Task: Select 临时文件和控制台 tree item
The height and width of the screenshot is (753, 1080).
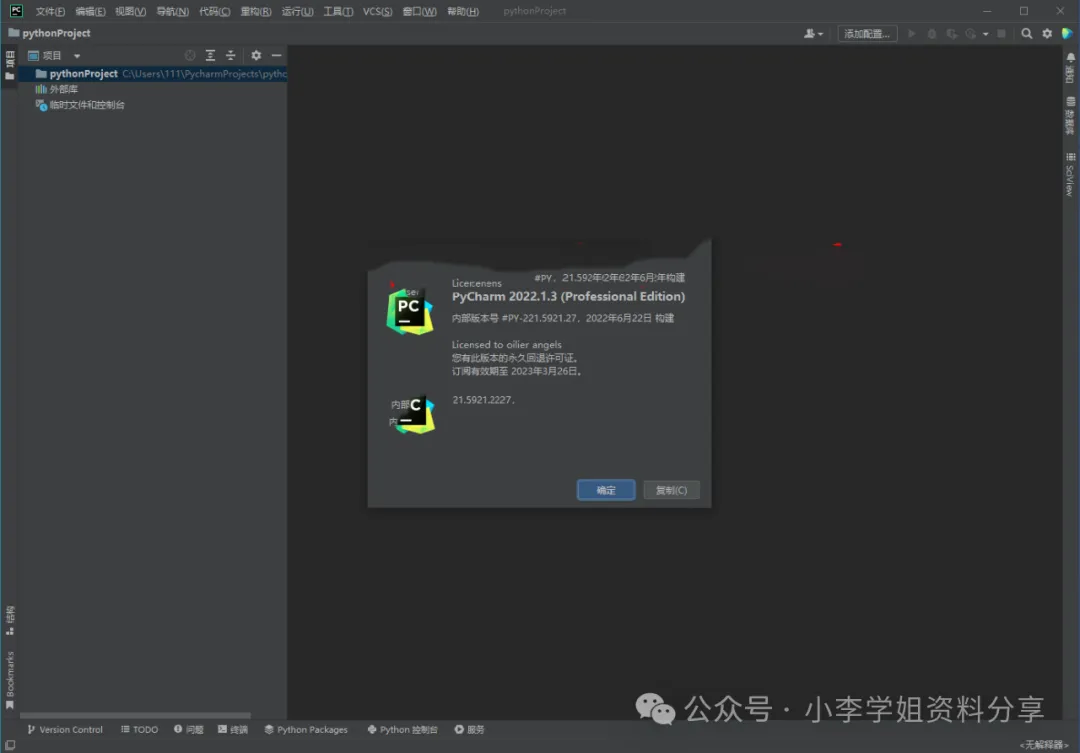Action: pyautogui.click(x=80, y=105)
